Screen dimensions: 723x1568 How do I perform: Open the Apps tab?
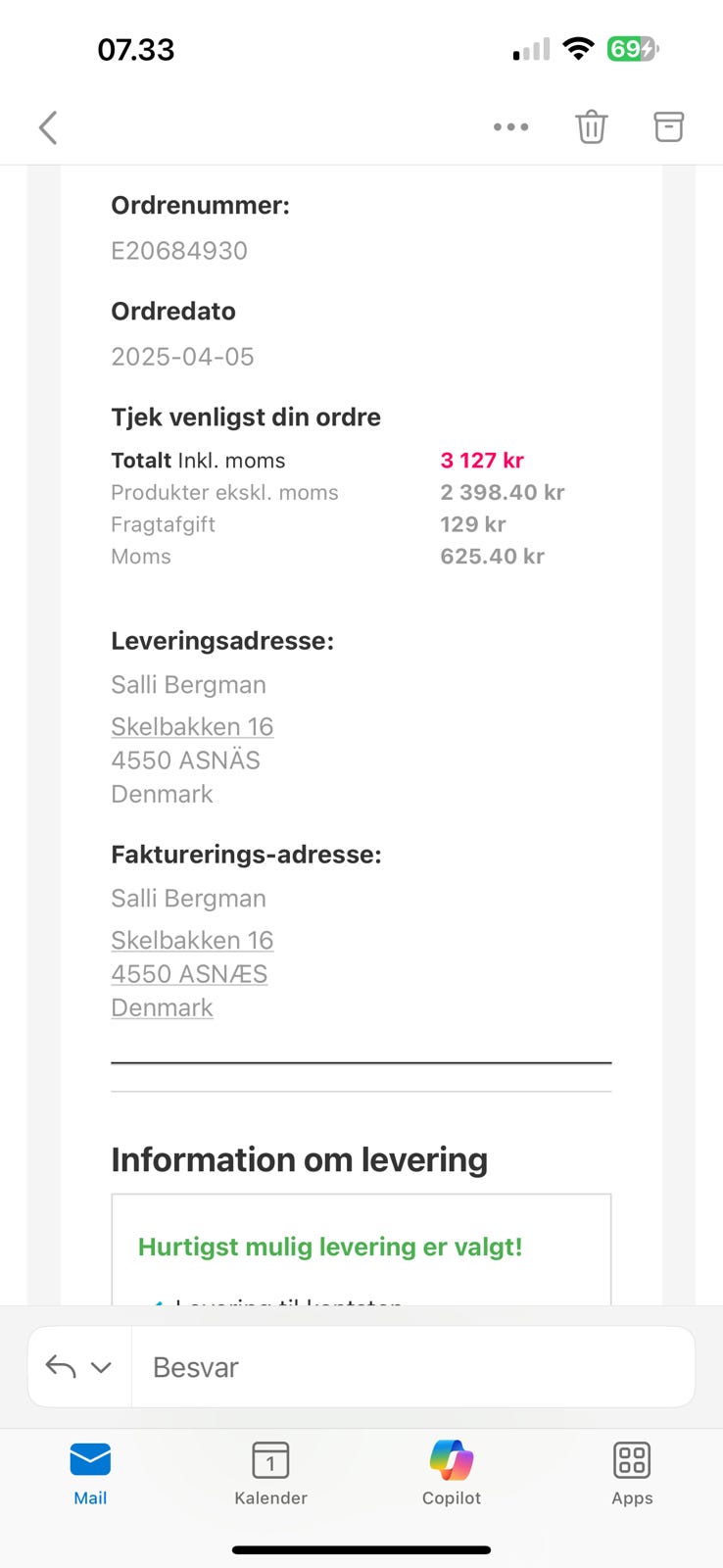point(632,1473)
